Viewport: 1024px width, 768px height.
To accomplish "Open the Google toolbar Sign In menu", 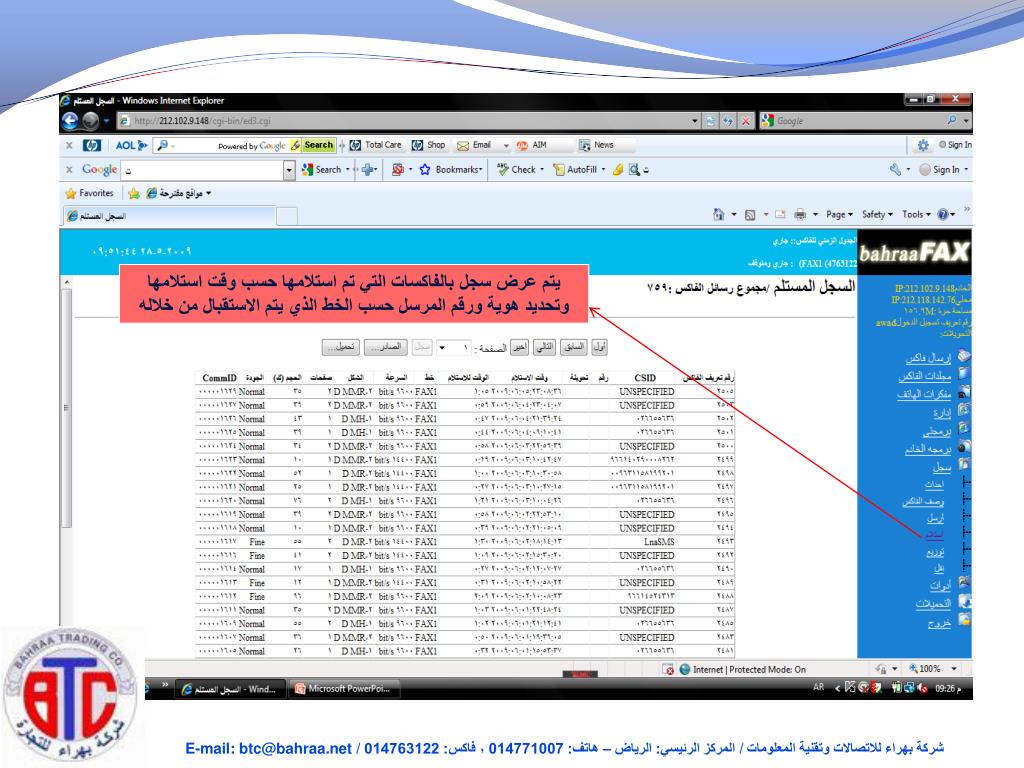I will [944, 170].
